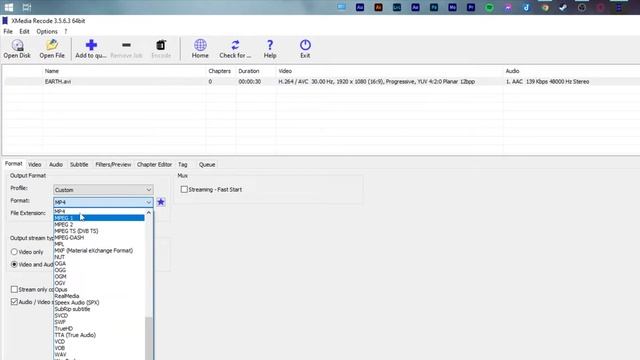Viewport: 640px width, 360px height.
Task: Choose SVCD in the format list
Action: (99, 316)
